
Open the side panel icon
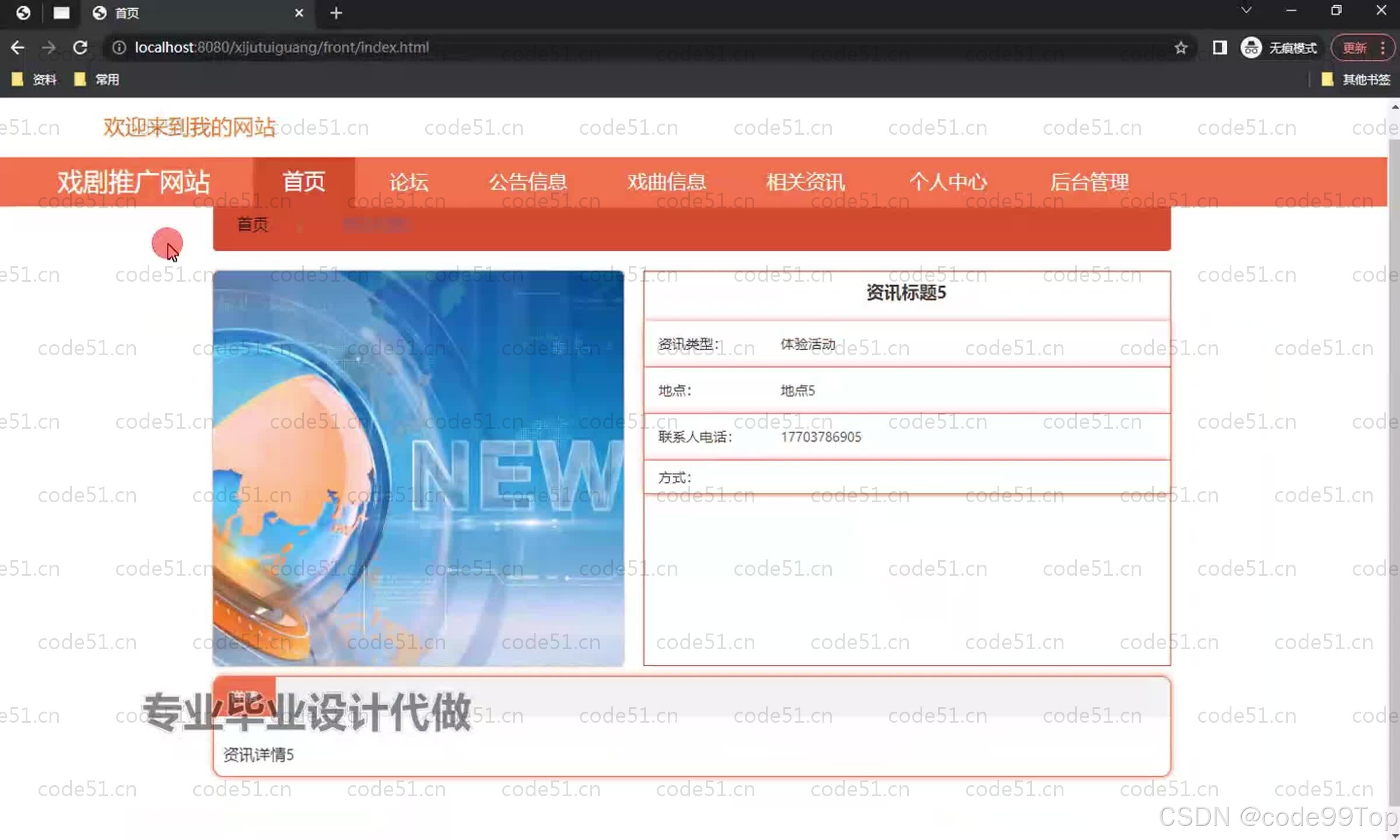click(x=1219, y=47)
